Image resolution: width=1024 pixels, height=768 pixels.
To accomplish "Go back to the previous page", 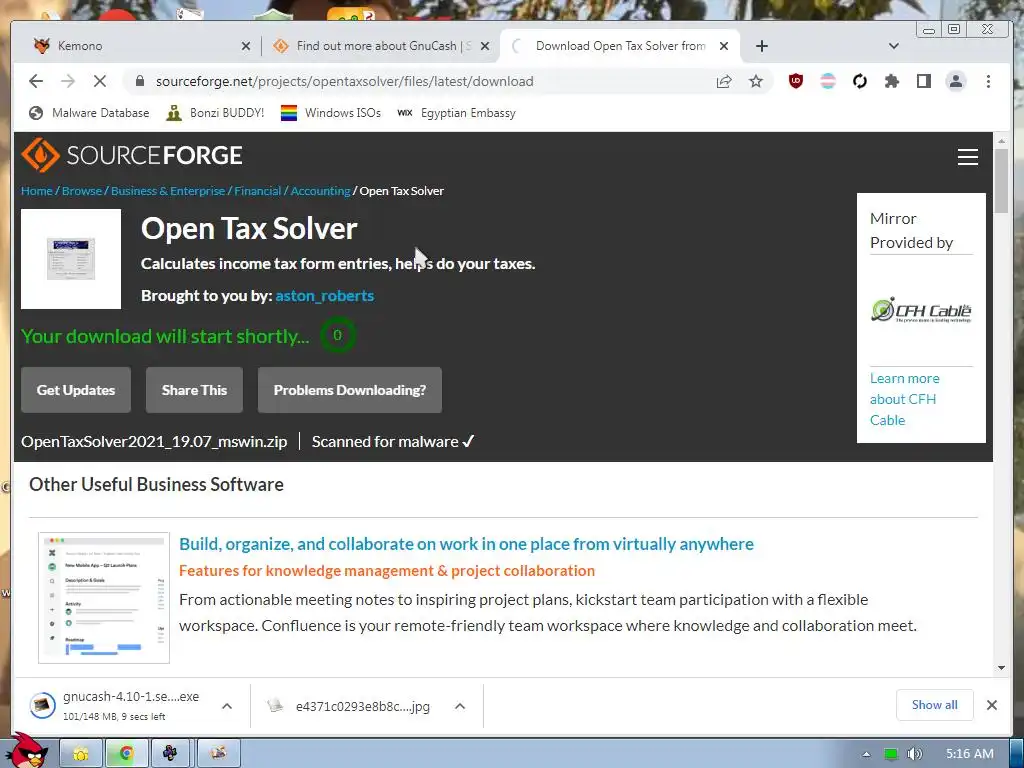I will point(36,81).
